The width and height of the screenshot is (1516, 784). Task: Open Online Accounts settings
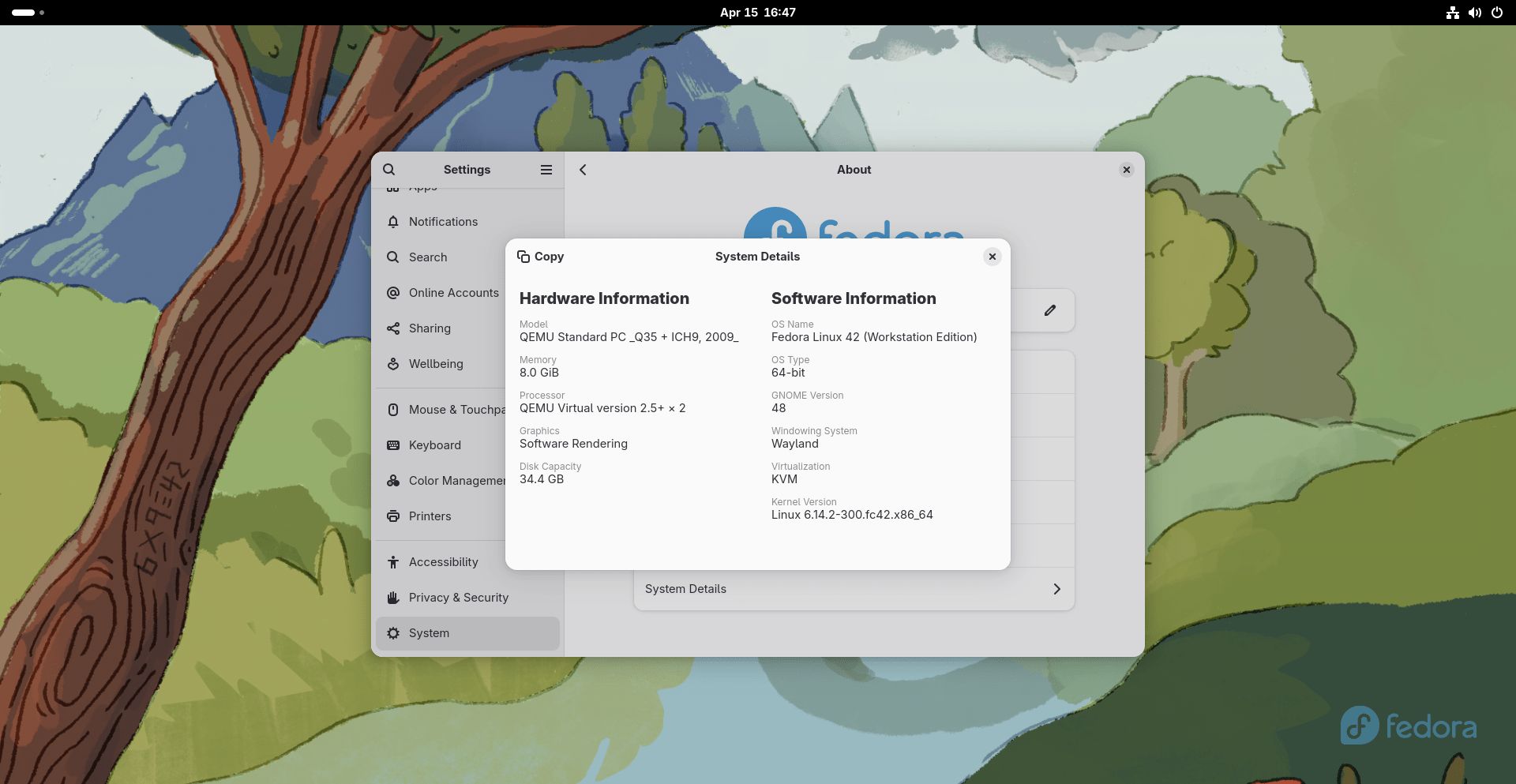click(x=392, y=292)
